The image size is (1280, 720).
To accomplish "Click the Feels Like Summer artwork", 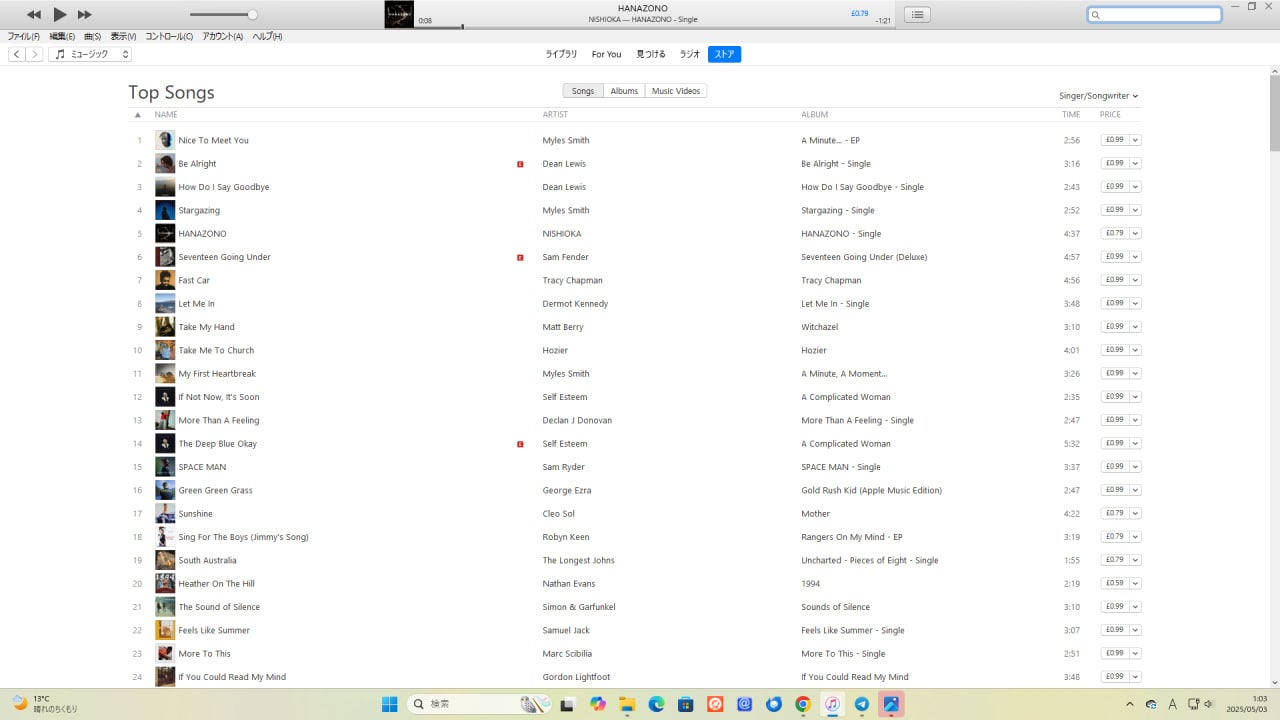I will 165,630.
